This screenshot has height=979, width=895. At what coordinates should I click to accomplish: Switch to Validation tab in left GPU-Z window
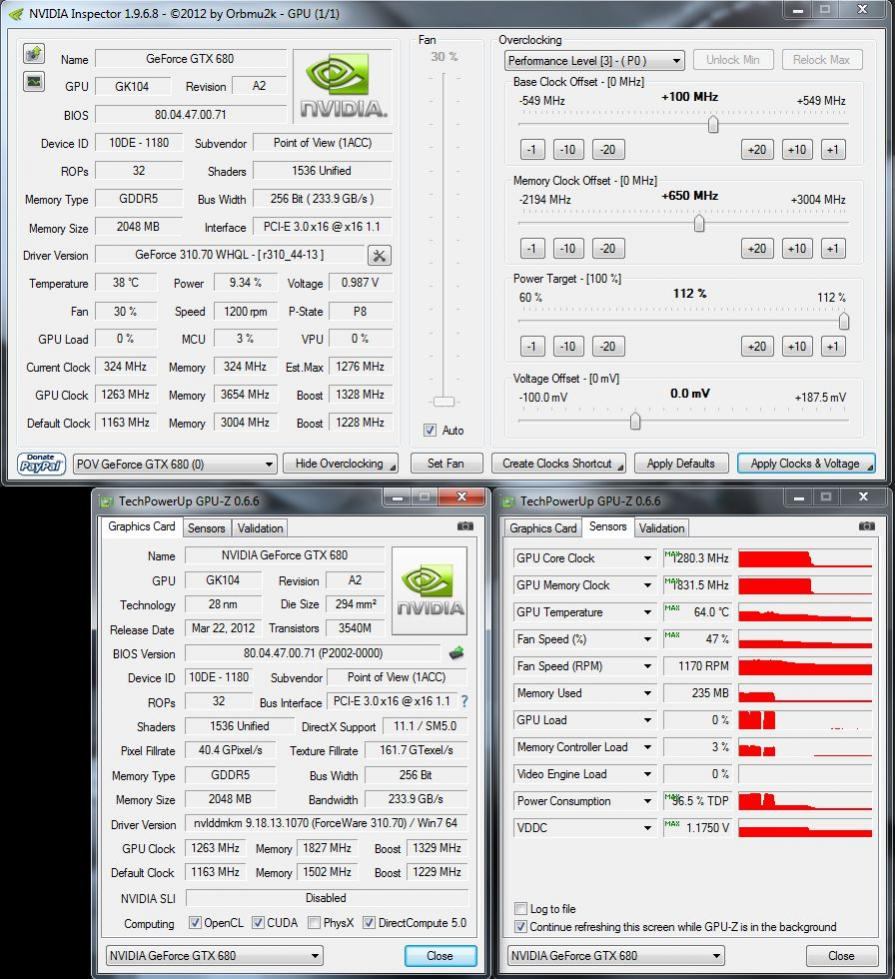click(260, 528)
